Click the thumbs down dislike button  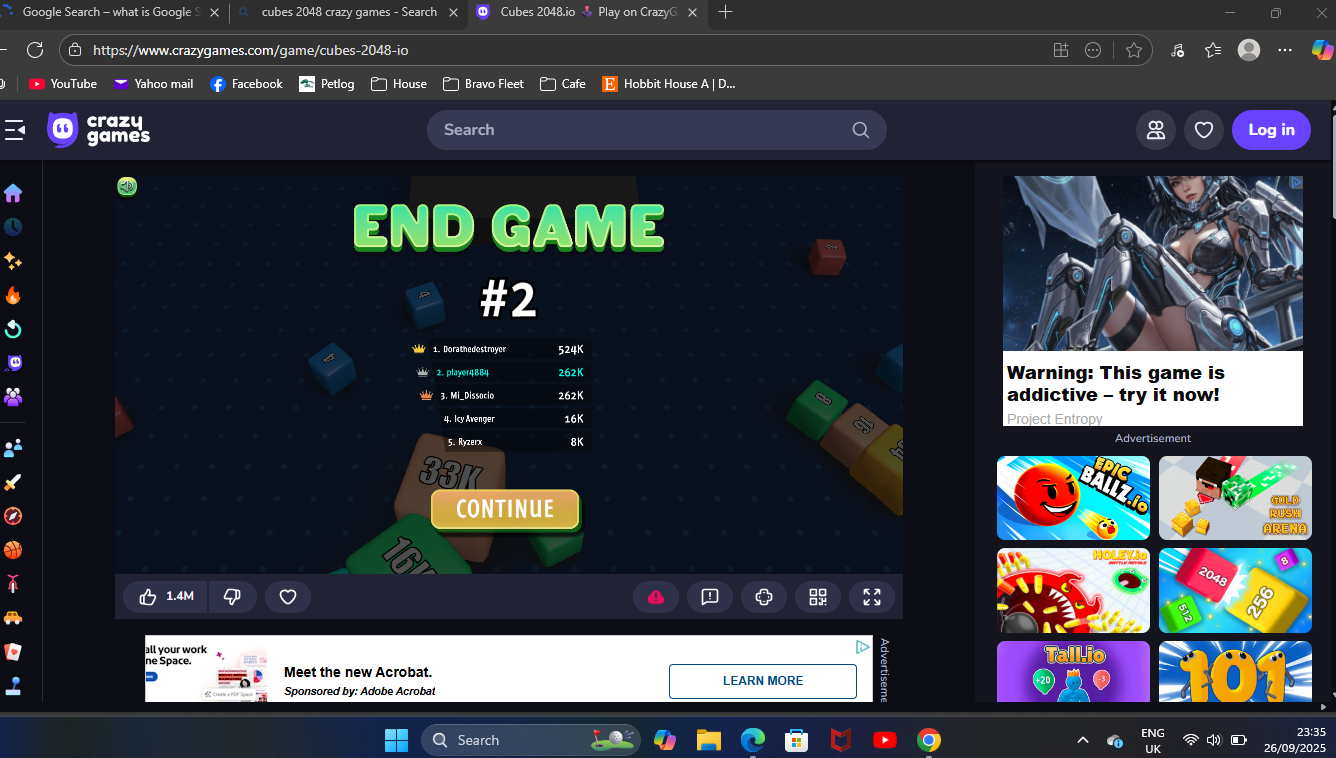point(232,597)
